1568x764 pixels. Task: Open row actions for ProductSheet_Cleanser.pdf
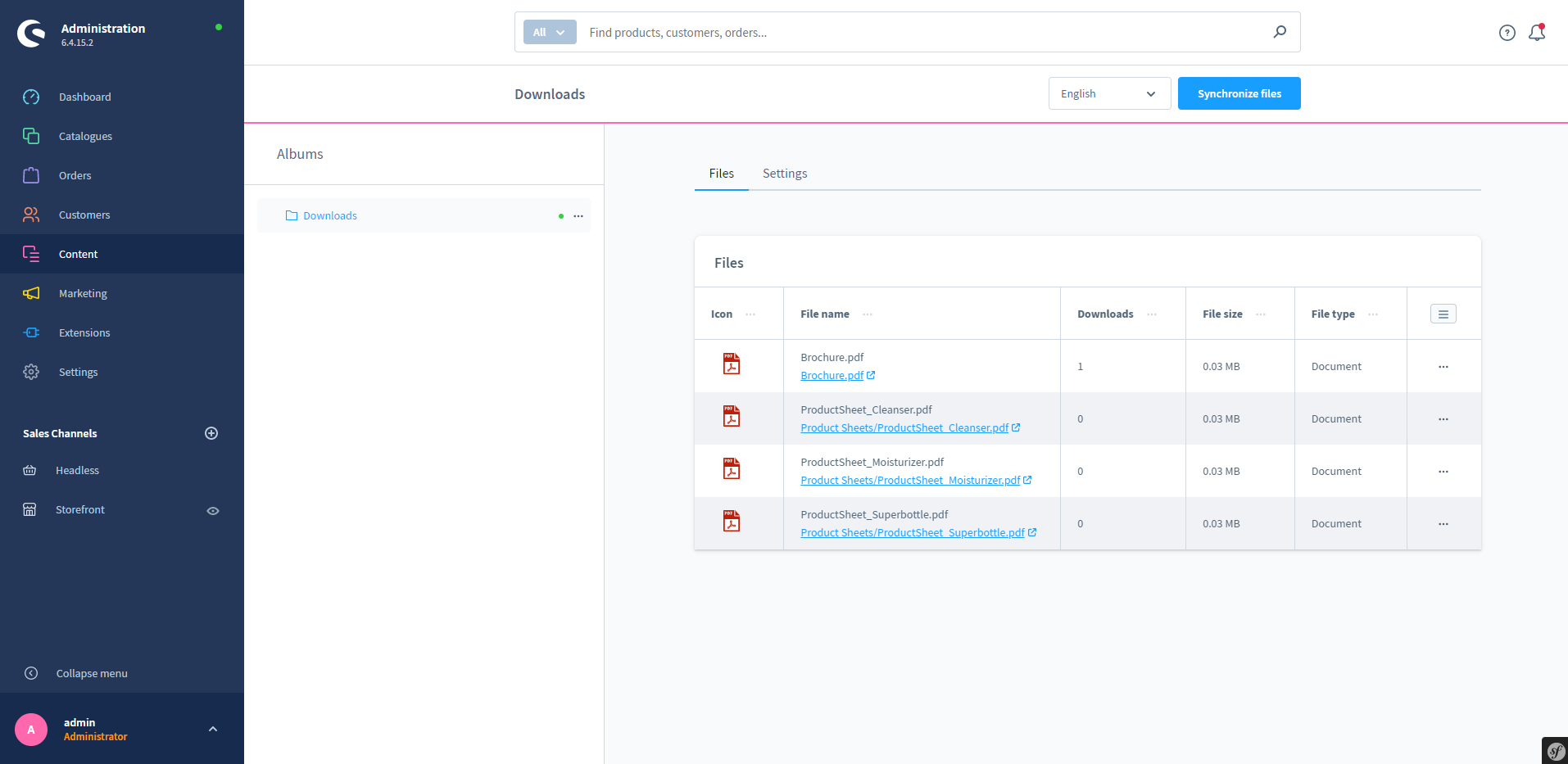click(1443, 419)
